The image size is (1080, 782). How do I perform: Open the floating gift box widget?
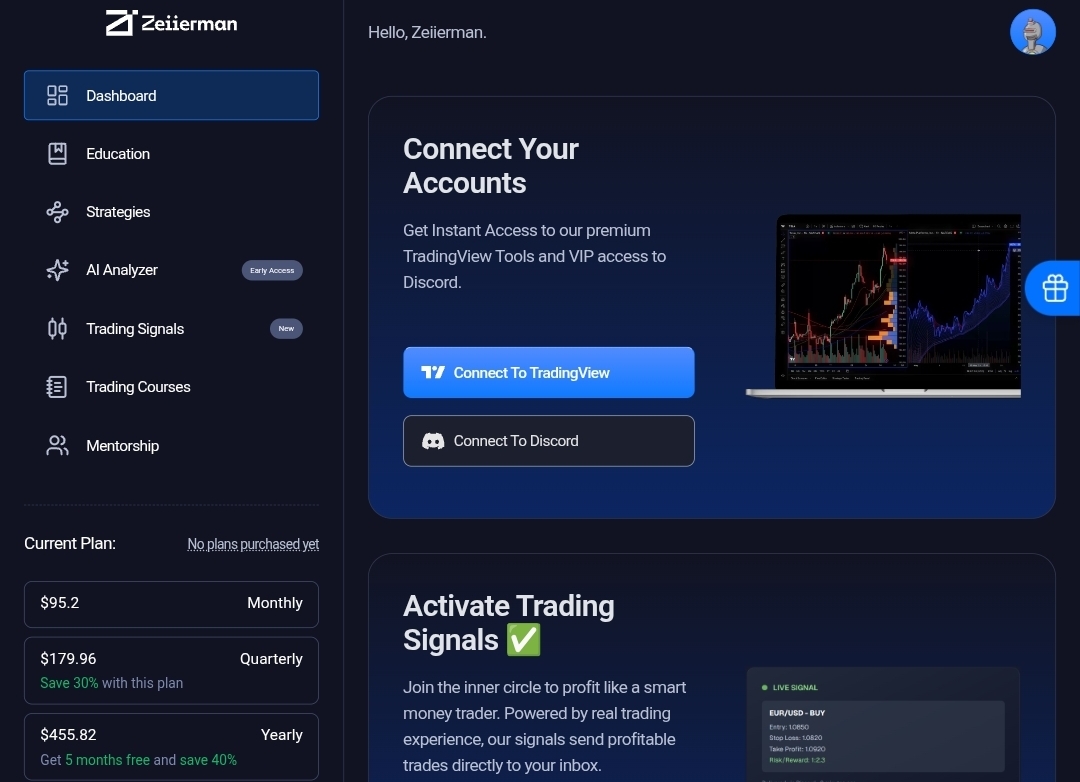tap(1055, 288)
